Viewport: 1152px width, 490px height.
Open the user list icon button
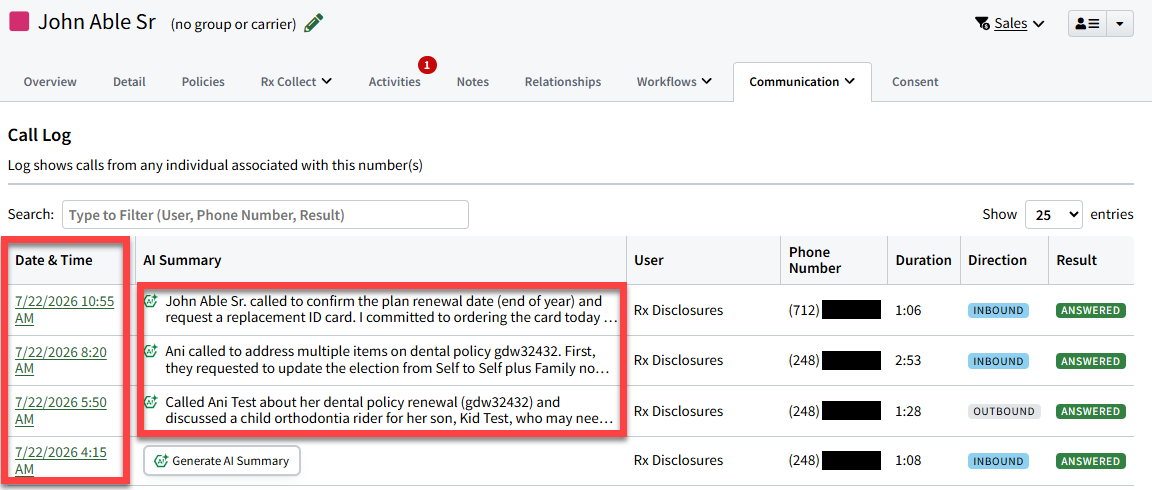click(x=1087, y=24)
